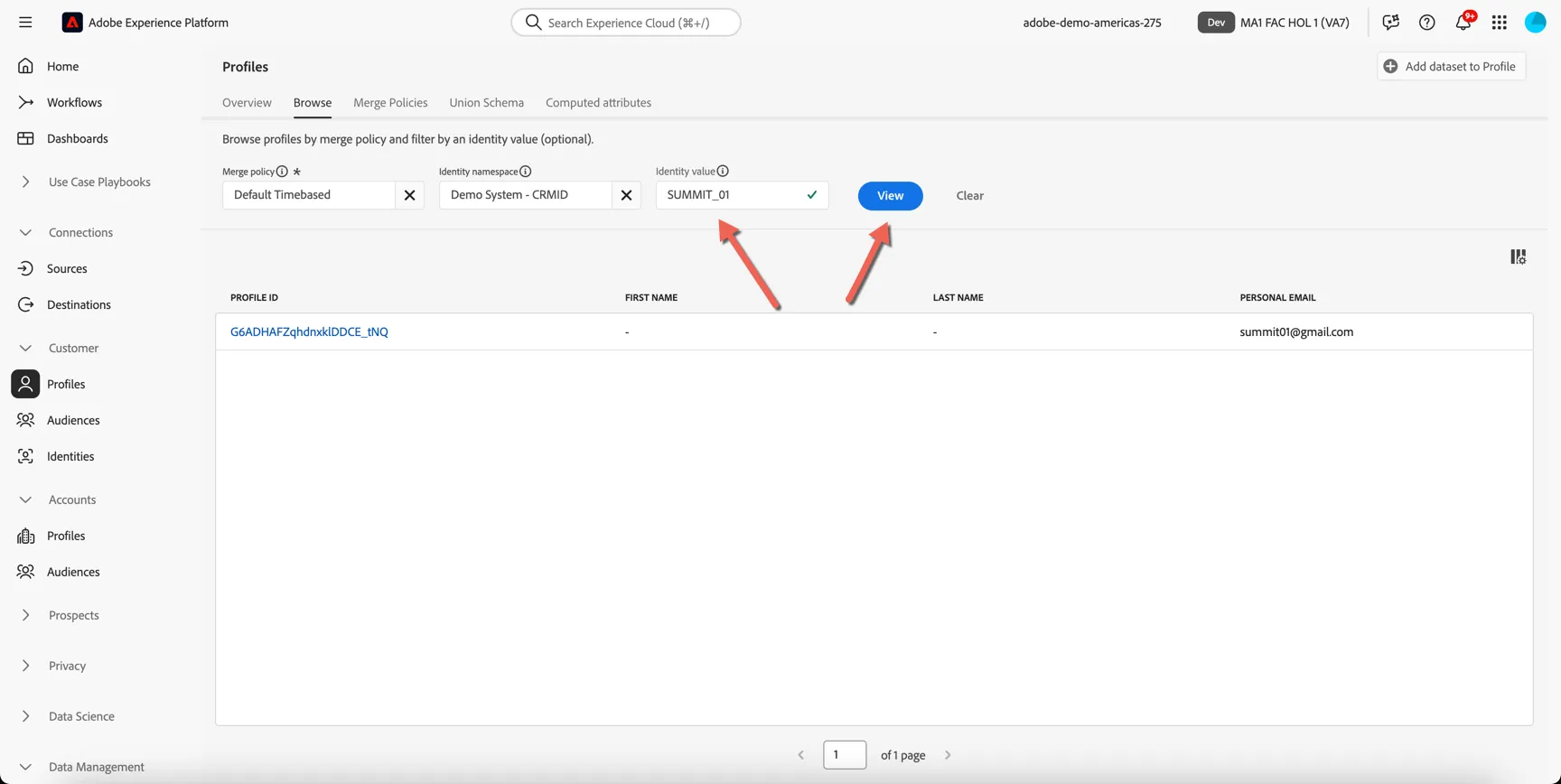Focus the Search Experience Cloud box

click(x=625, y=23)
